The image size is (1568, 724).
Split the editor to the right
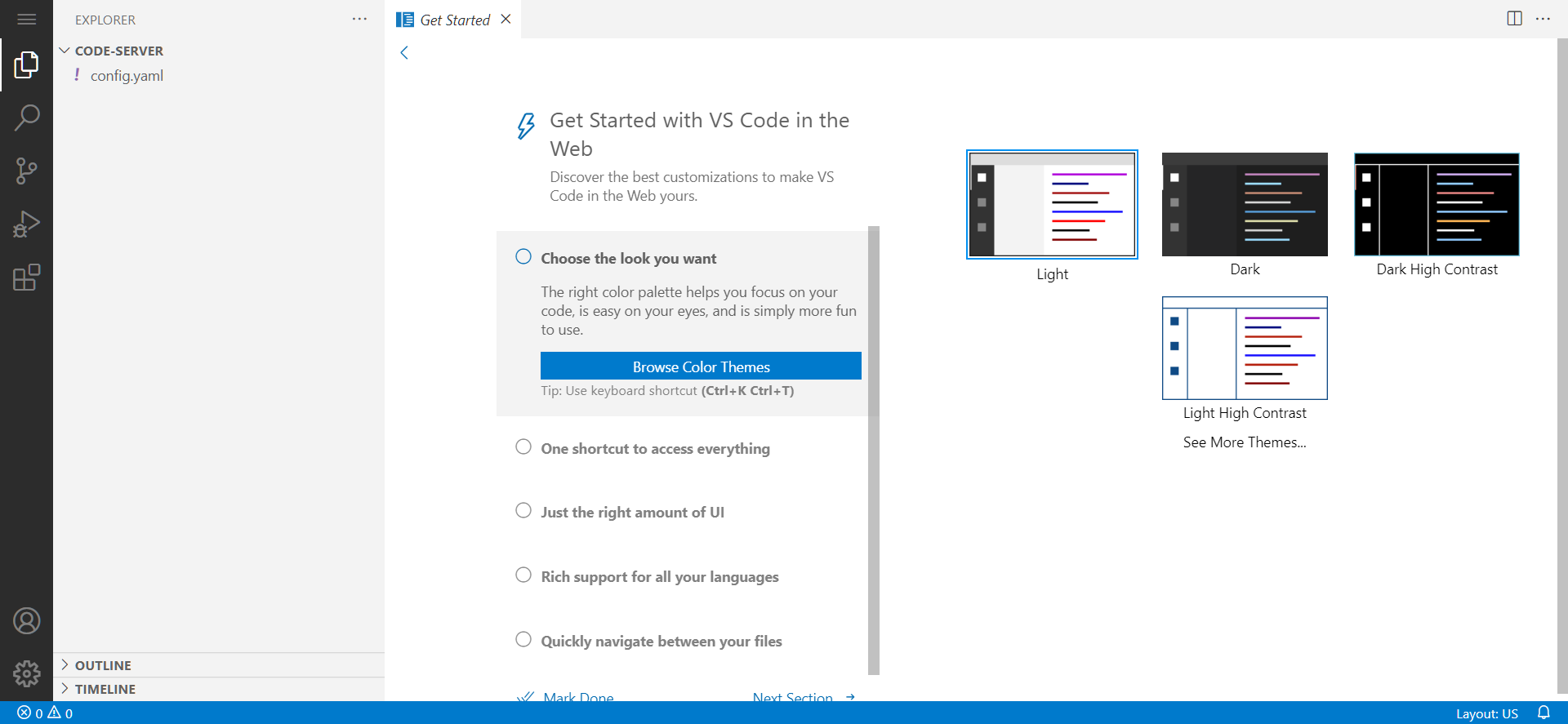1514,19
